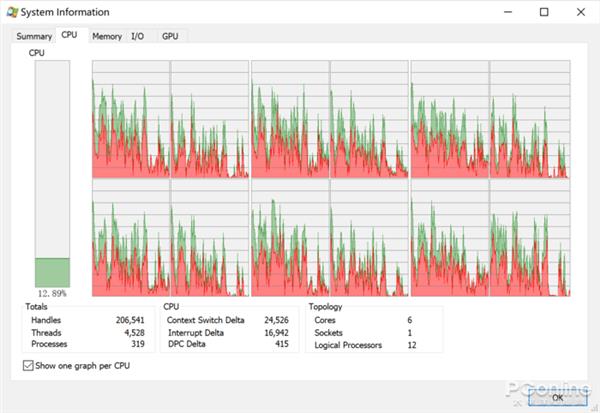Viewport: 600px width, 413px height.
Task: Open the Memory tab
Action: 107,37
